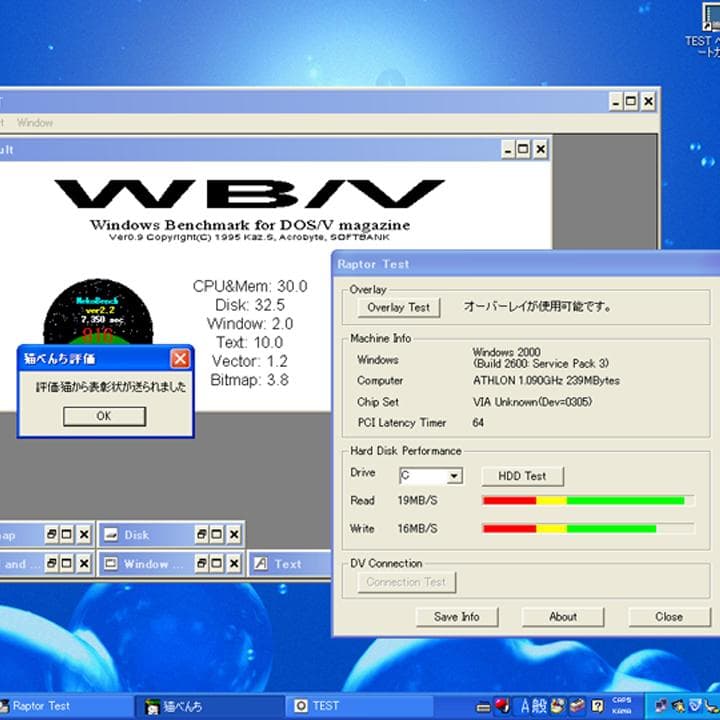Click the 'CPU&Mem: 30.0' result
The width and height of the screenshot is (720, 720).
click(250, 286)
